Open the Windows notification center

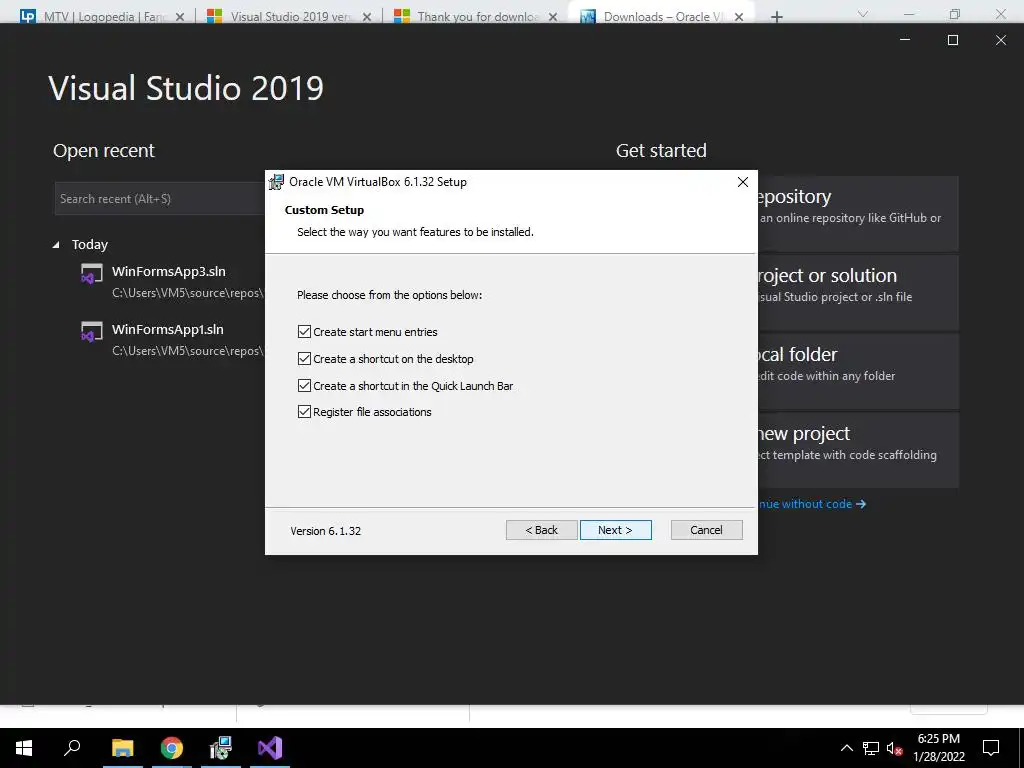991,748
